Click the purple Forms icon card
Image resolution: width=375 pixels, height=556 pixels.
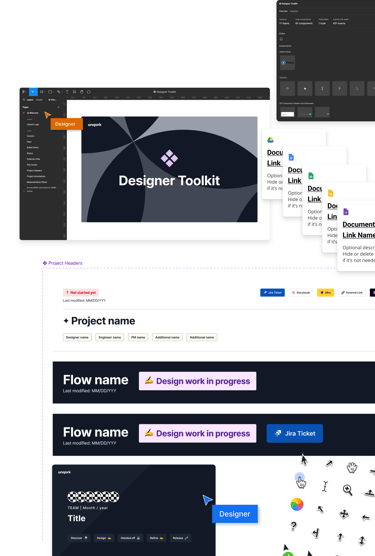coord(346,212)
